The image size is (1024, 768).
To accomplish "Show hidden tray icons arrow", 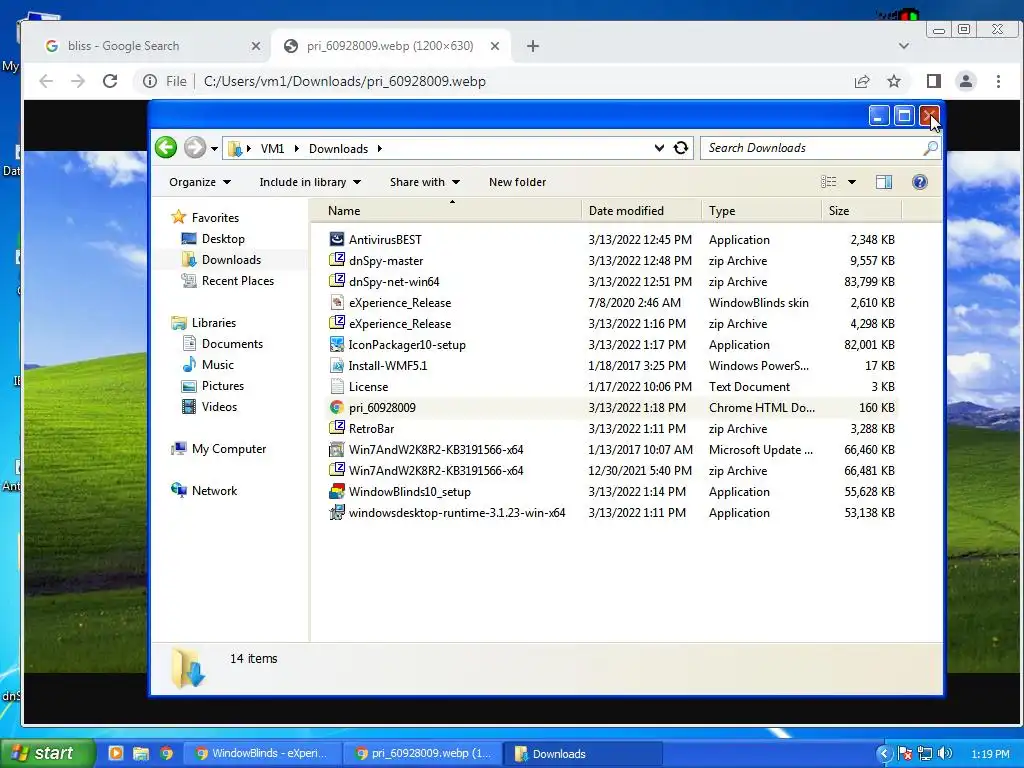I will click(x=884, y=753).
